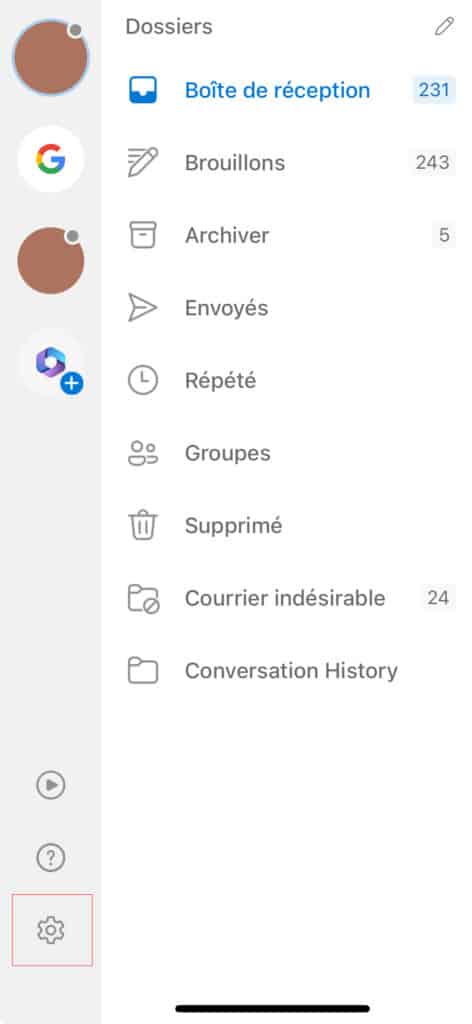Open the settings gear icon
The height and width of the screenshot is (1024, 472).
click(x=51, y=929)
